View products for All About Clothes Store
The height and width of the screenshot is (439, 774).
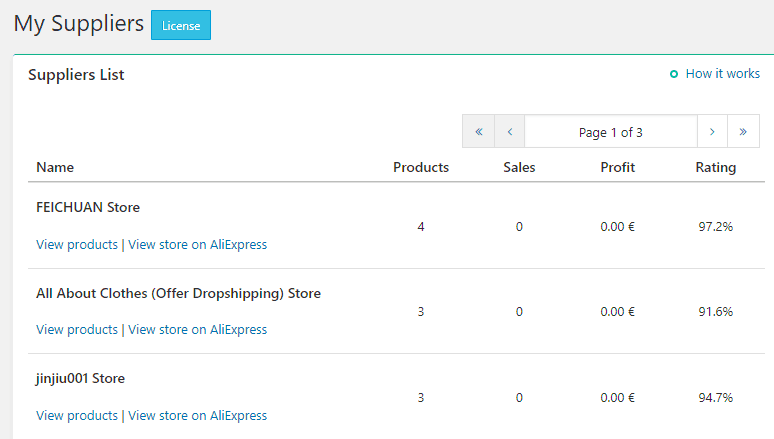77,329
